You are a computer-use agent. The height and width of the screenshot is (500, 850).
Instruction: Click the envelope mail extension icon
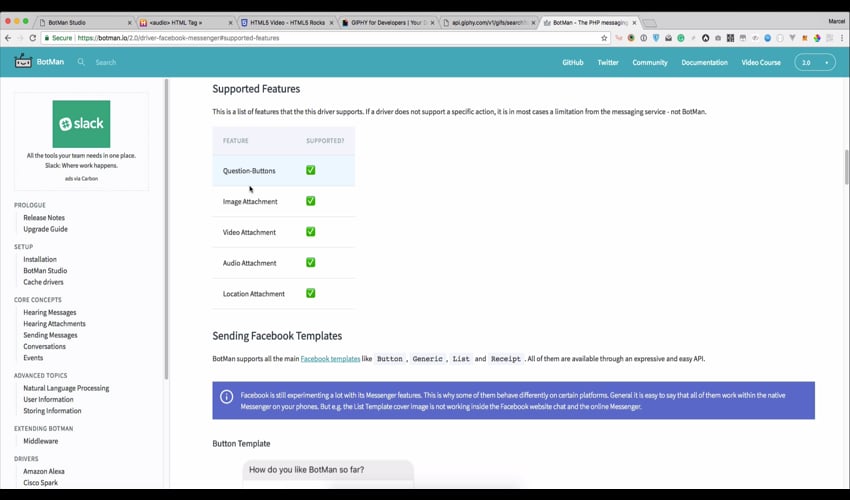pos(668,38)
